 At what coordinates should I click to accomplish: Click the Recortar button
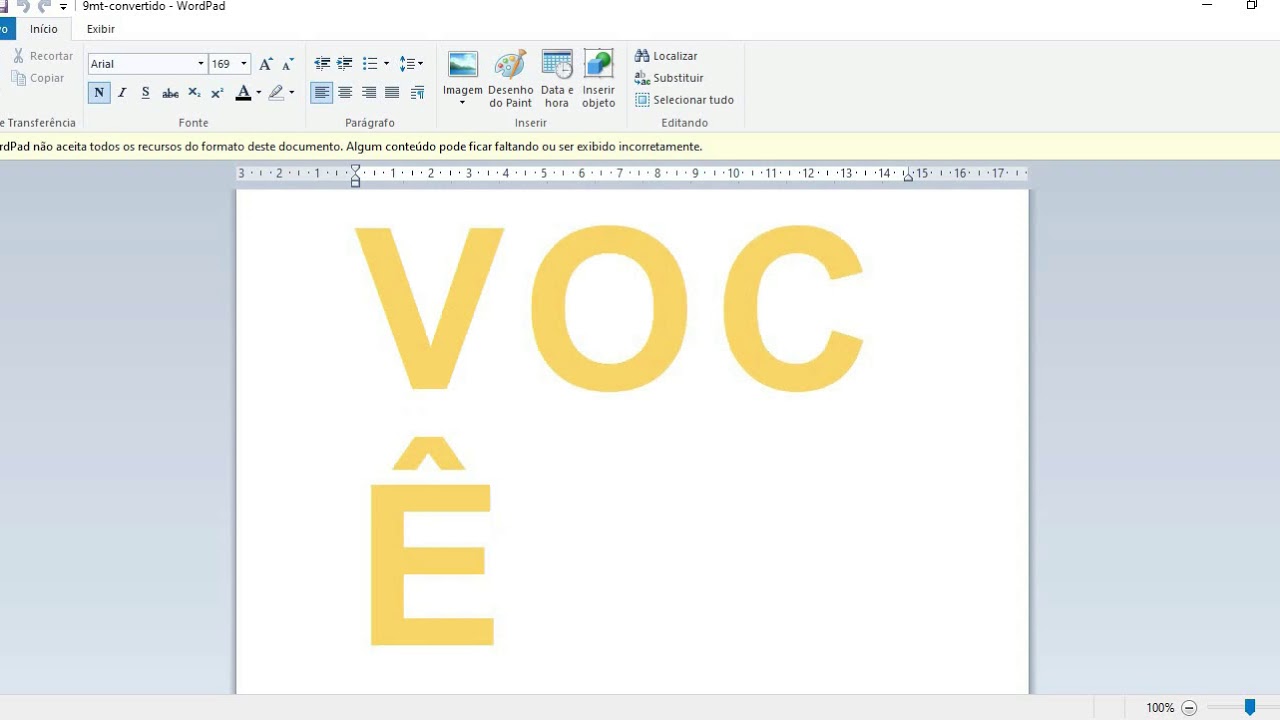[42, 56]
